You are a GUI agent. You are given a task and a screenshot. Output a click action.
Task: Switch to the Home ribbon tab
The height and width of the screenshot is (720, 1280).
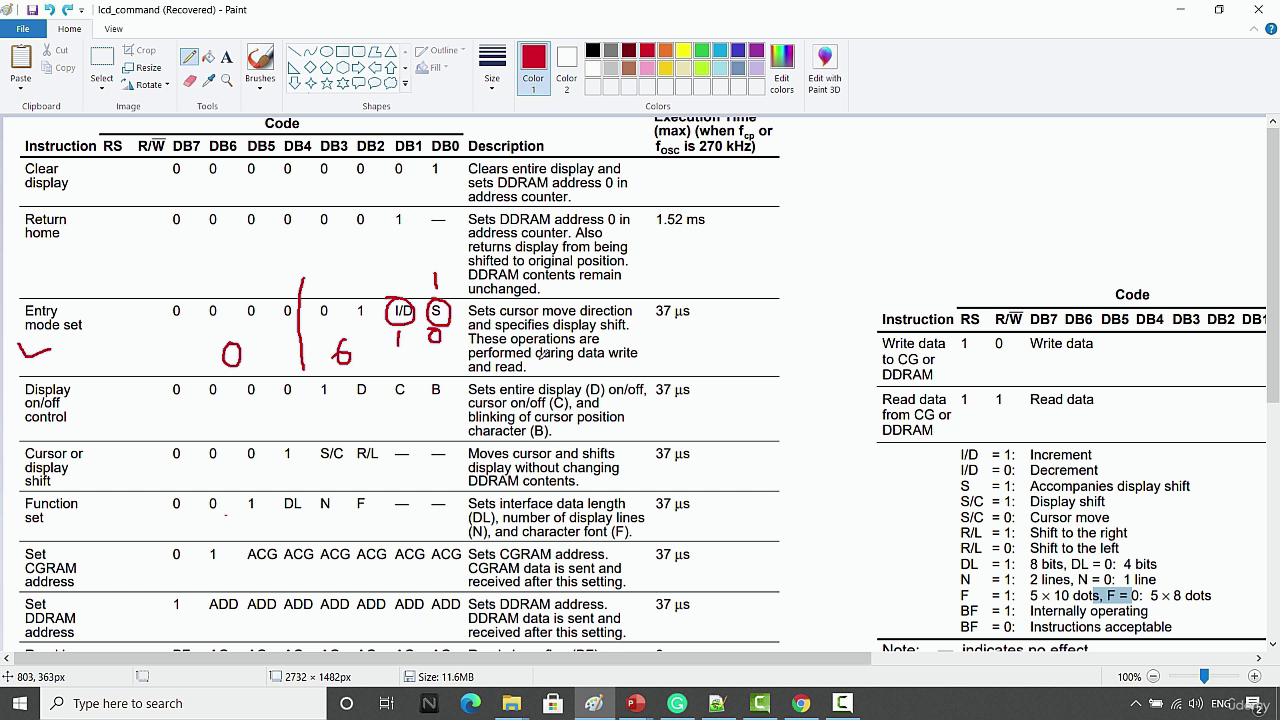click(69, 29)
